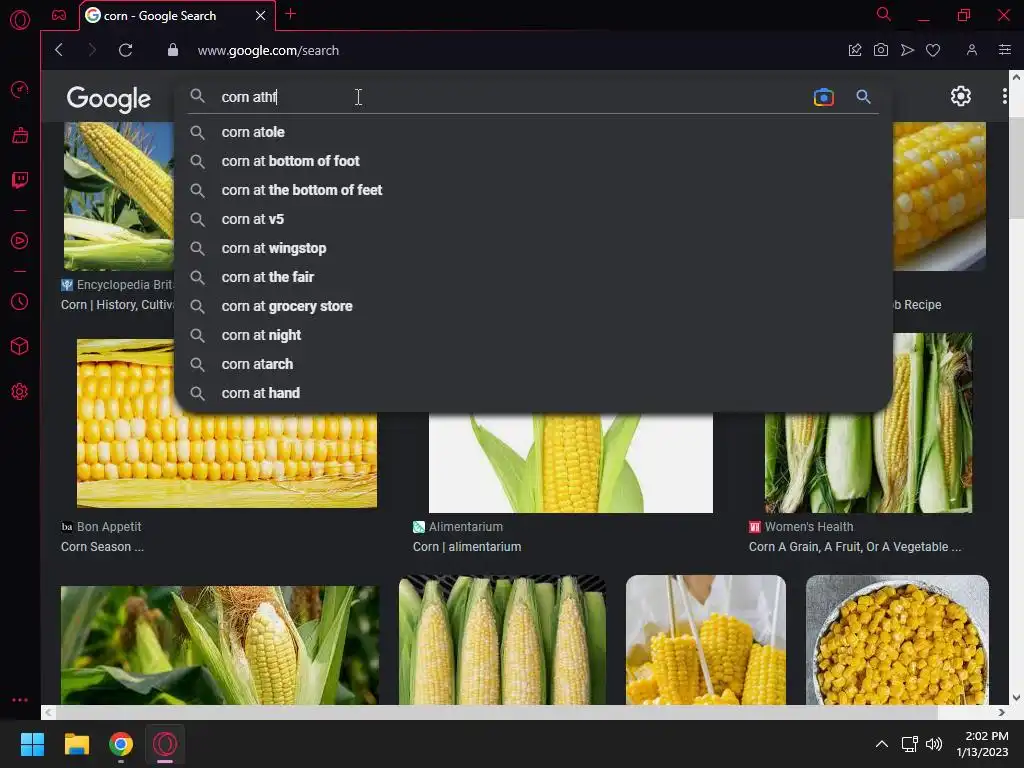Open the corn on sticks image
Viewport: 1024px width, 768px height.
point(706,639)
